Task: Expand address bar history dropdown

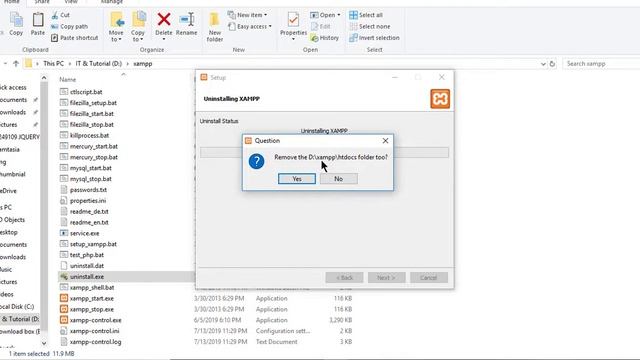Action: 543,64
